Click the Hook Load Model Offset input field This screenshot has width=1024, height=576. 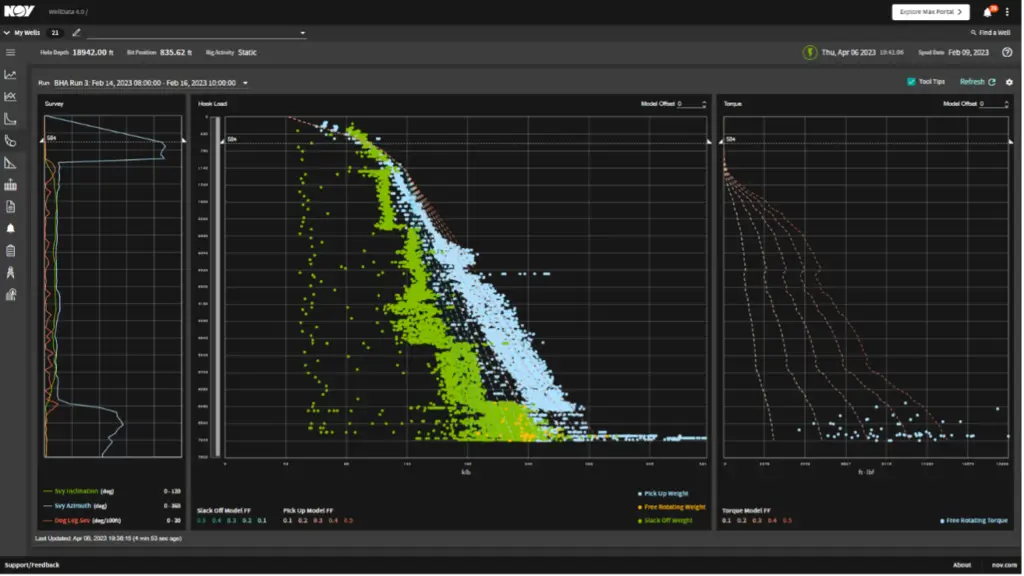pyautogui.click(x=689, y=104)
